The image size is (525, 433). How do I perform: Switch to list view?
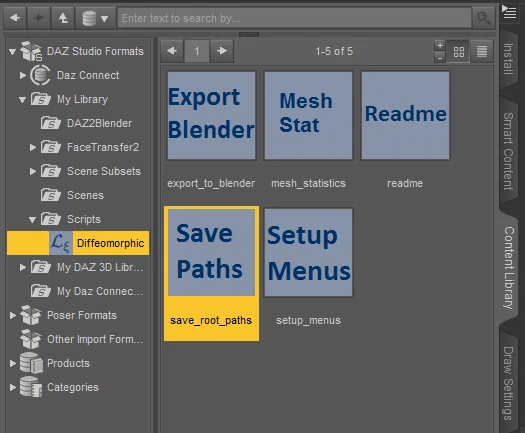(482, 51)
